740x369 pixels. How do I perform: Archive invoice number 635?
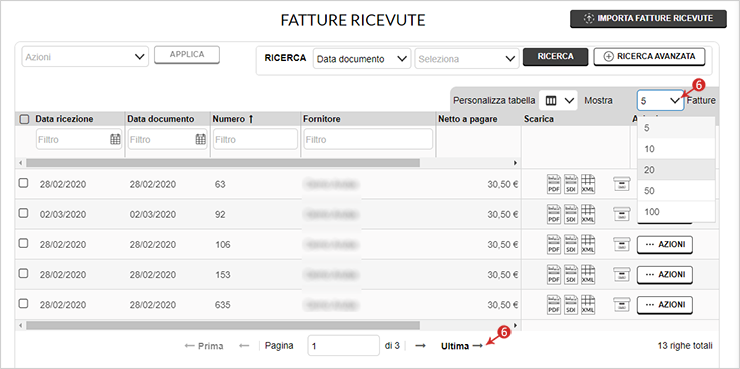622,305
